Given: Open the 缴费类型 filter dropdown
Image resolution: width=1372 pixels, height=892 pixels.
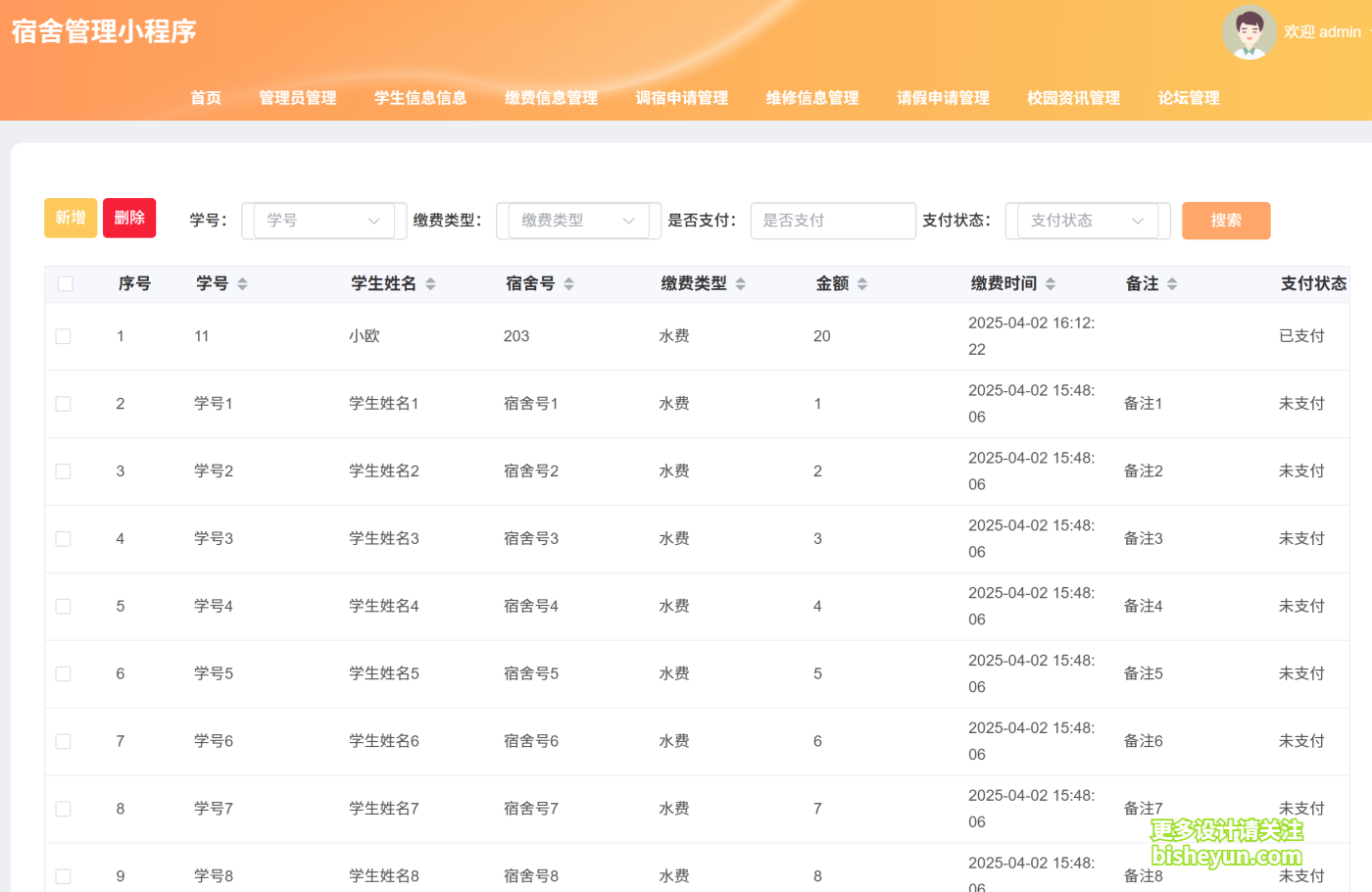Looking at the screenshot, I should coord(579,221).
